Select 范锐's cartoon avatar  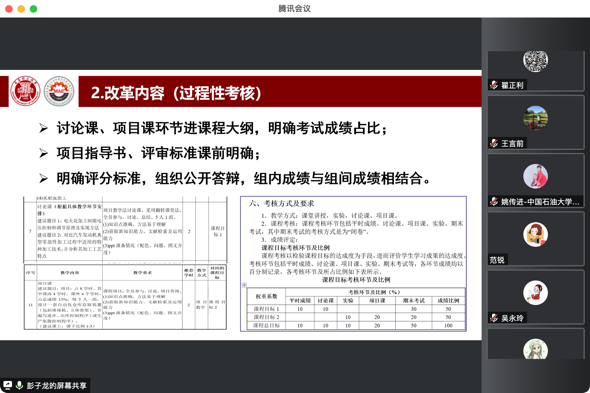[535, 235]
